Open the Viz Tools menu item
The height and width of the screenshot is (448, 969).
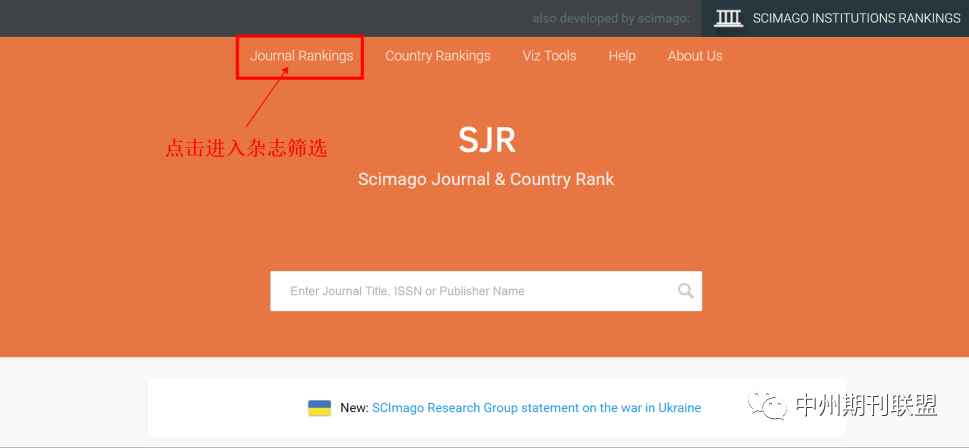(x=549, y=56)
